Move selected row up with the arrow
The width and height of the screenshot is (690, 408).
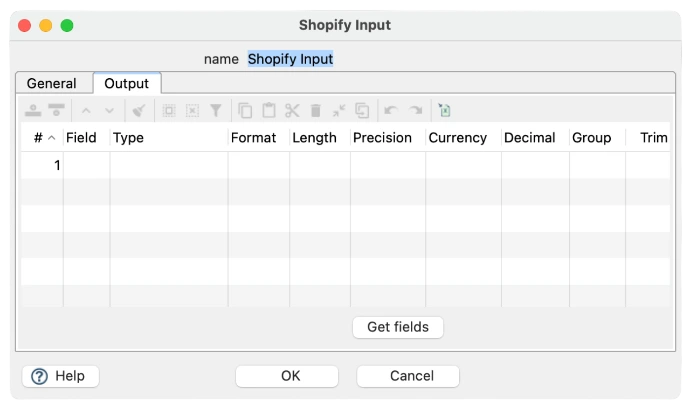pos(86,110)
